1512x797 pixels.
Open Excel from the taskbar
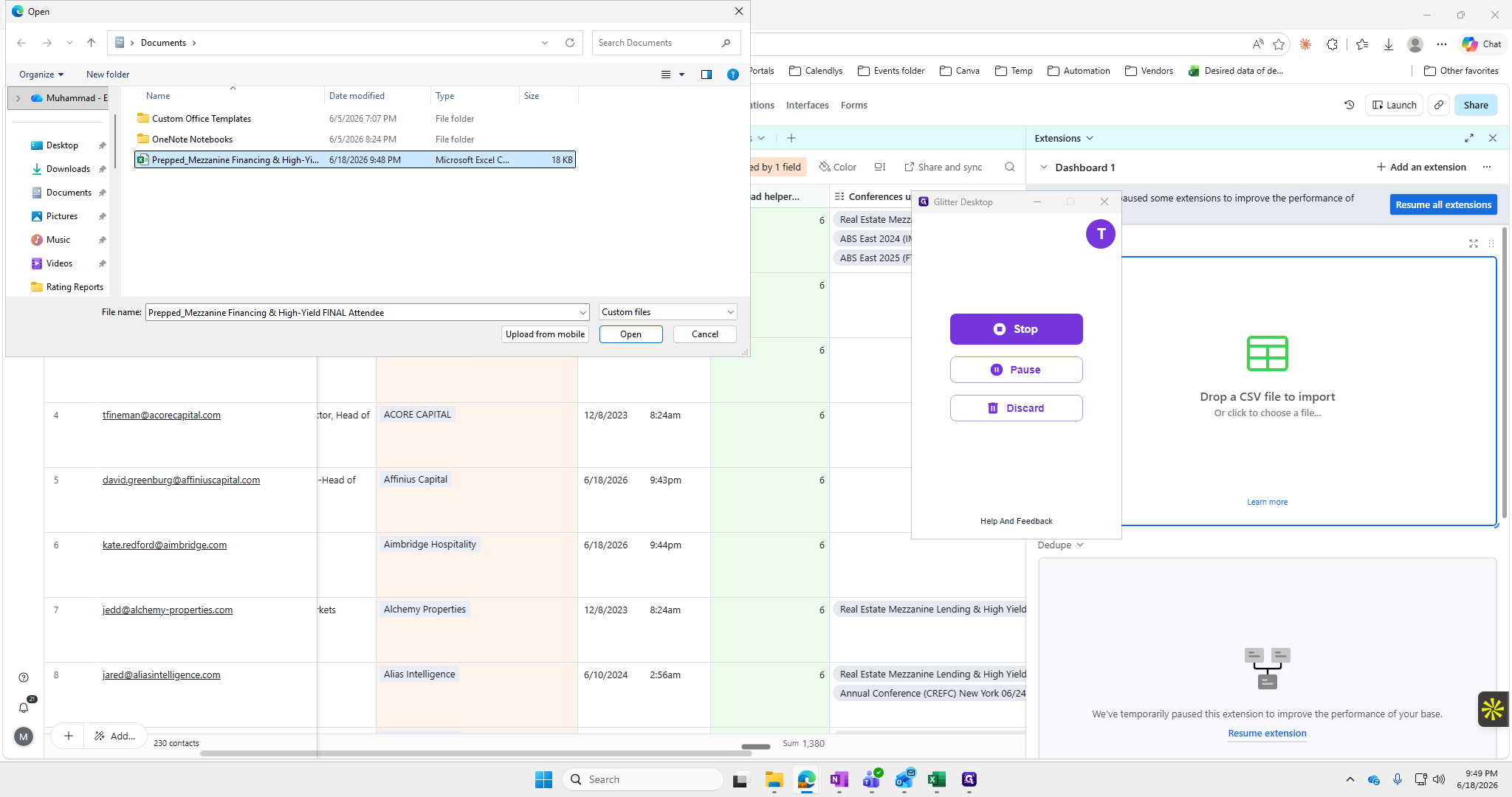tap(937, 779)
